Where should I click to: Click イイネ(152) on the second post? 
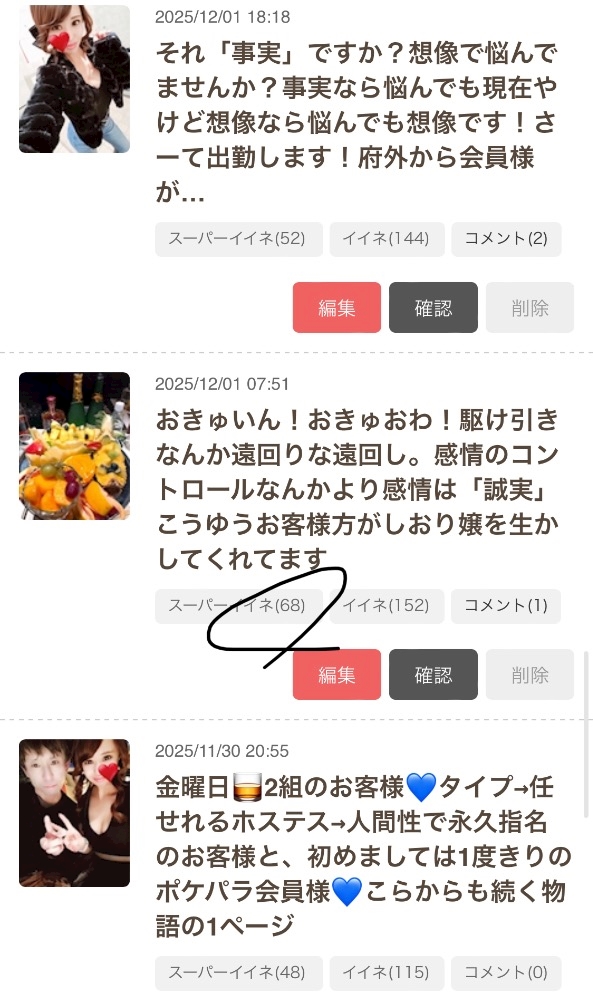[x=386, y=606]
